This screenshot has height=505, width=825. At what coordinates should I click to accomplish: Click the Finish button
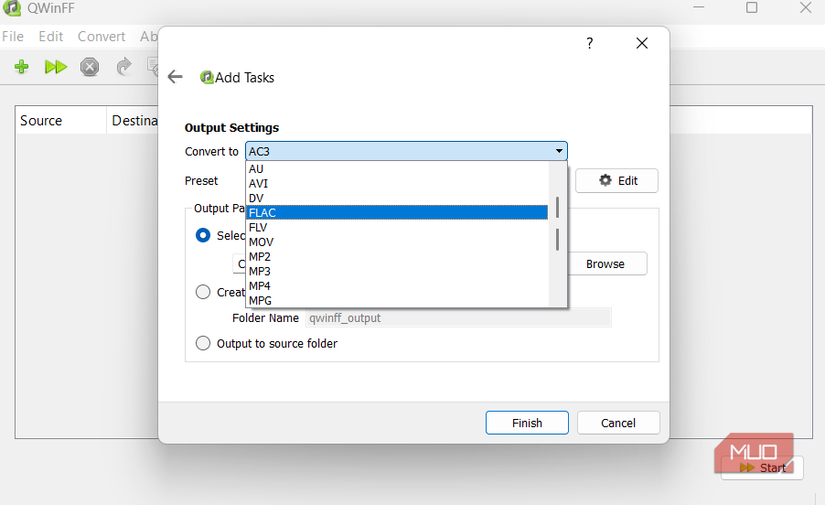(527, 423)
